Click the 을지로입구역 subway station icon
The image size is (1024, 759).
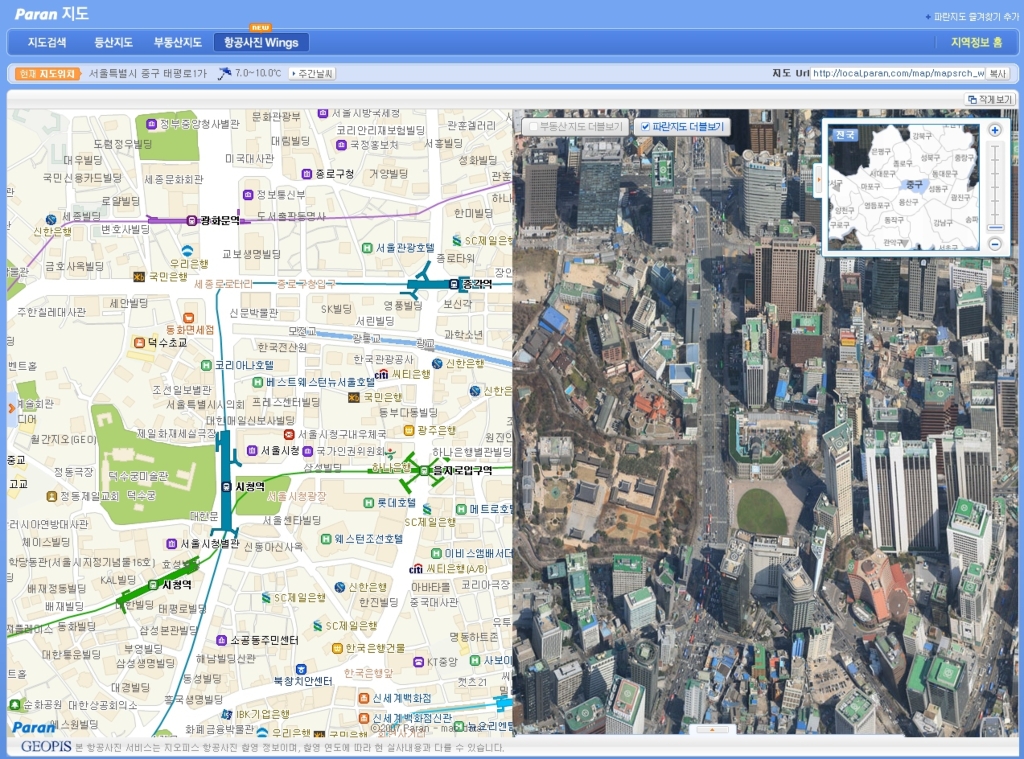click(424, 470)
